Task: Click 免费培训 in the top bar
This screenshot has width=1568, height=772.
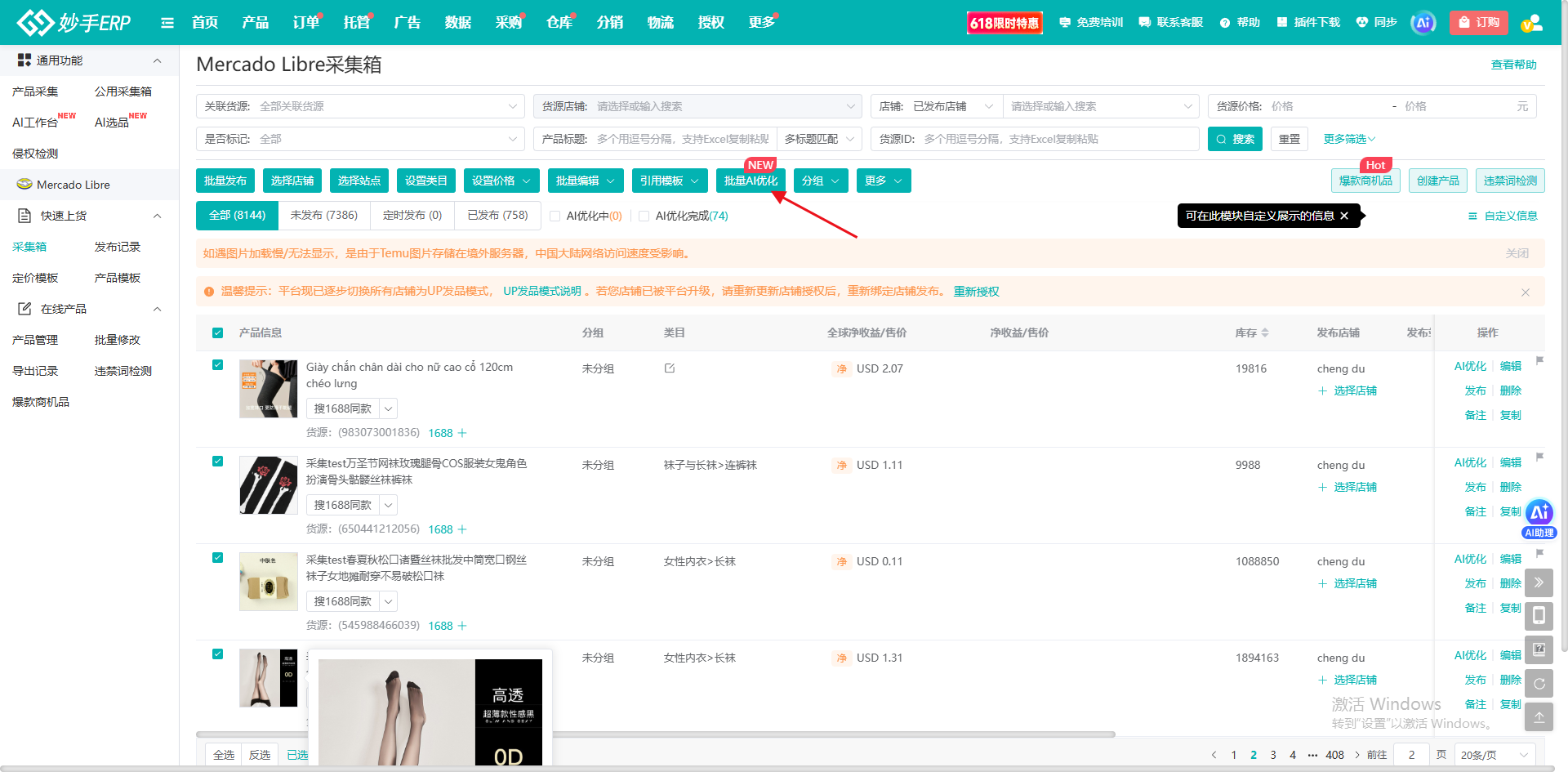Action: 1091,23
